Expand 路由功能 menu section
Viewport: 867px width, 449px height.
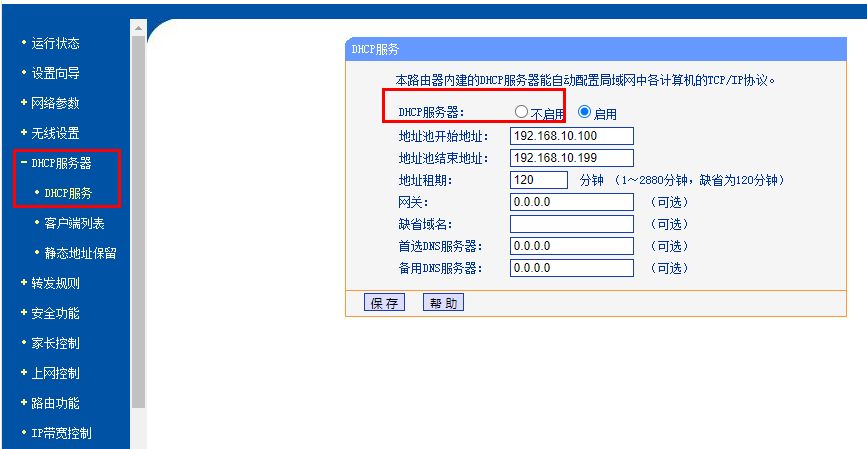(55, 403)
